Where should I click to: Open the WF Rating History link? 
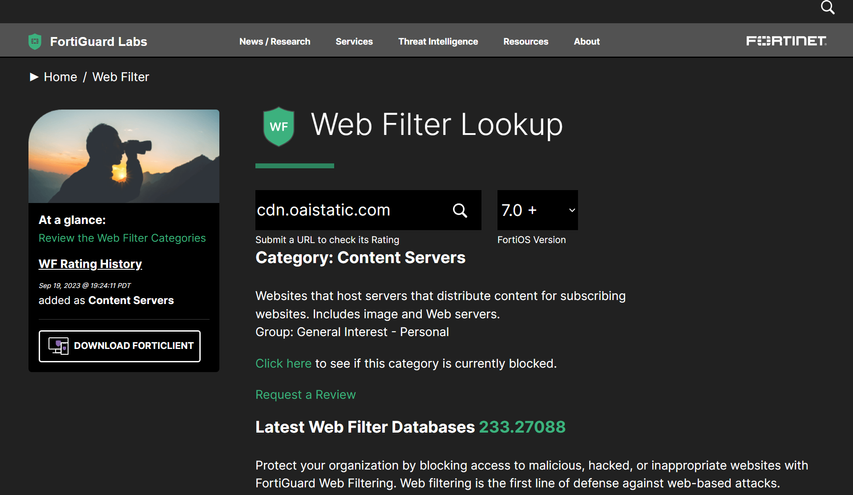[90, 264]
